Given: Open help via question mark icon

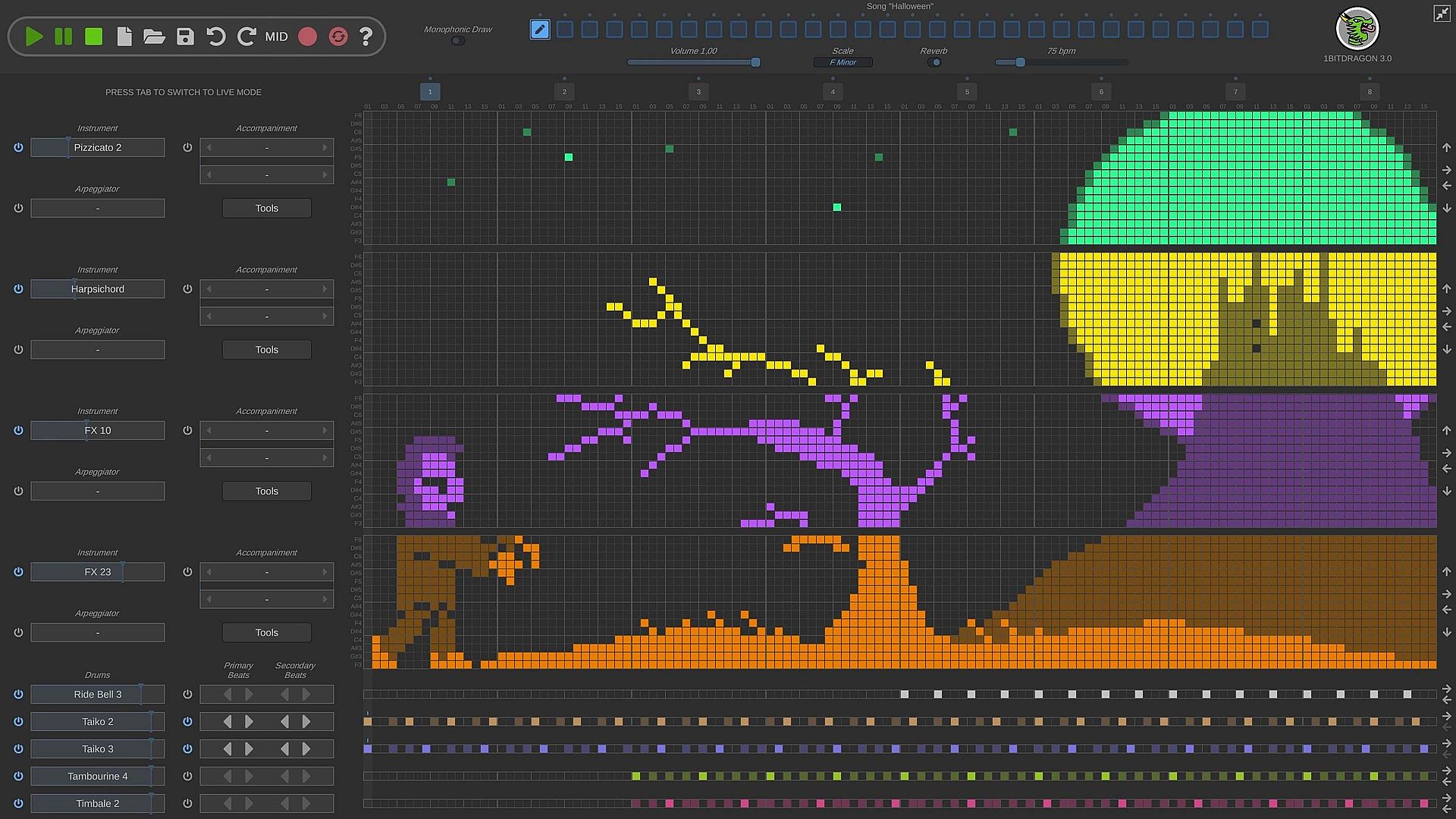Looking at the screenshot, I should [366, 36].
